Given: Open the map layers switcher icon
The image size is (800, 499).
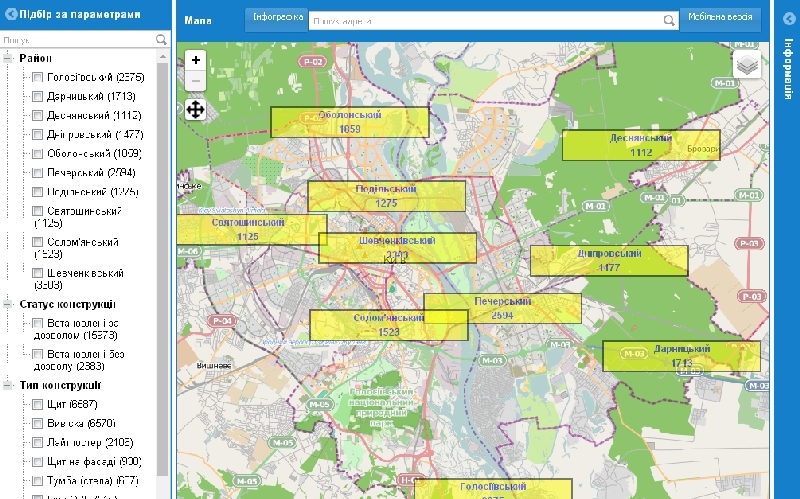Looking at the screenshot, I should tap(747, 65).
